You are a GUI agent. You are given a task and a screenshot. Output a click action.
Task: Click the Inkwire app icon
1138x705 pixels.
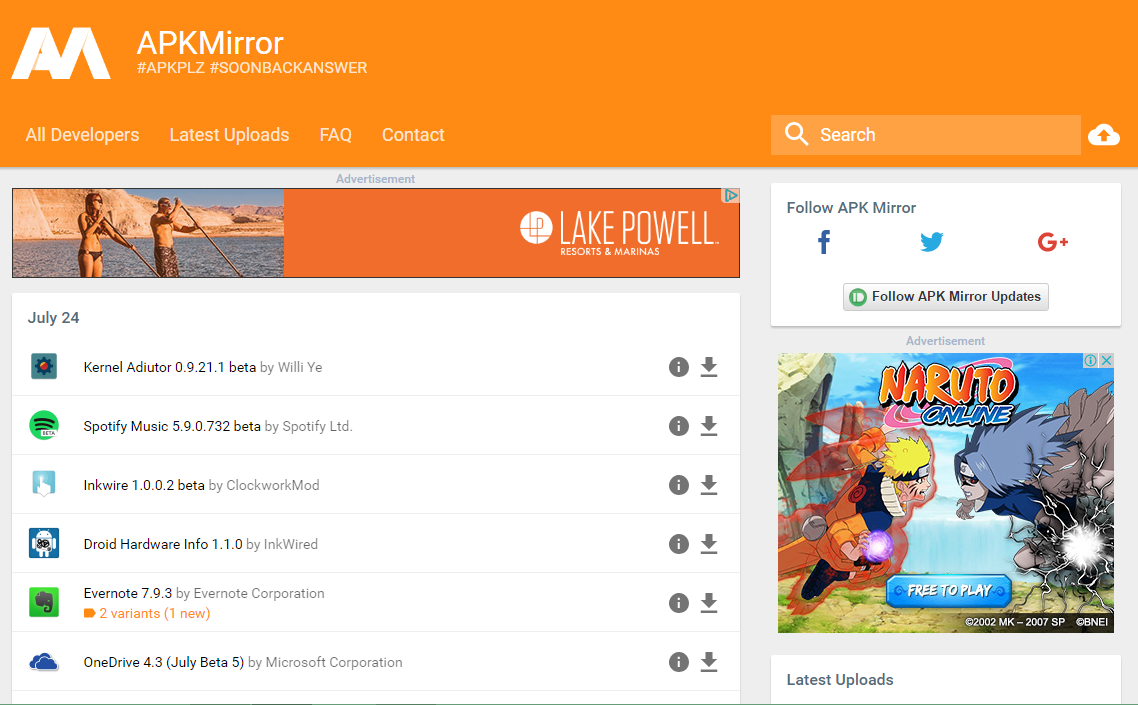[x=44, y=484]
